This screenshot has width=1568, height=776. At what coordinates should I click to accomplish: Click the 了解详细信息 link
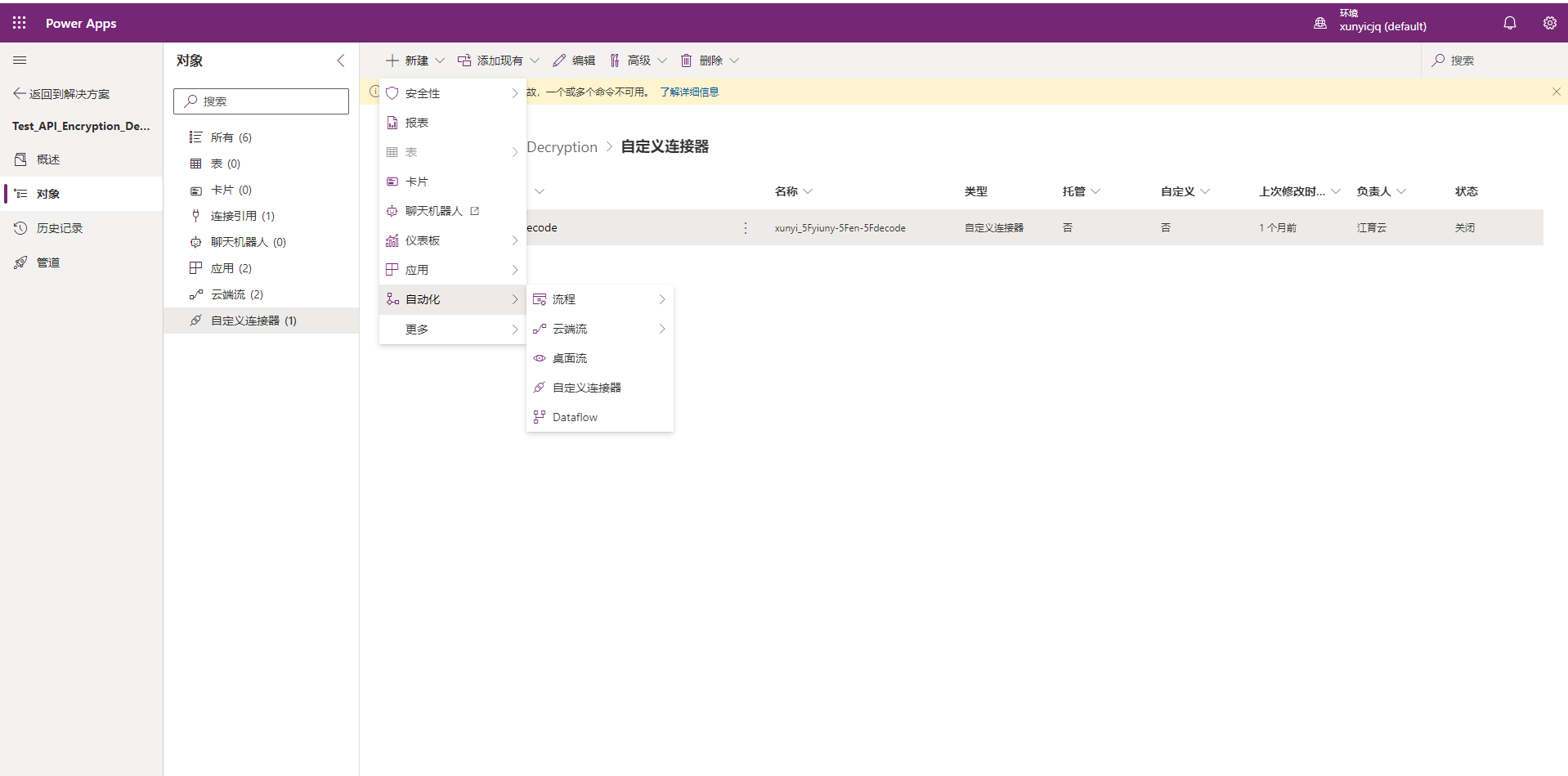(x=689, y=92)
